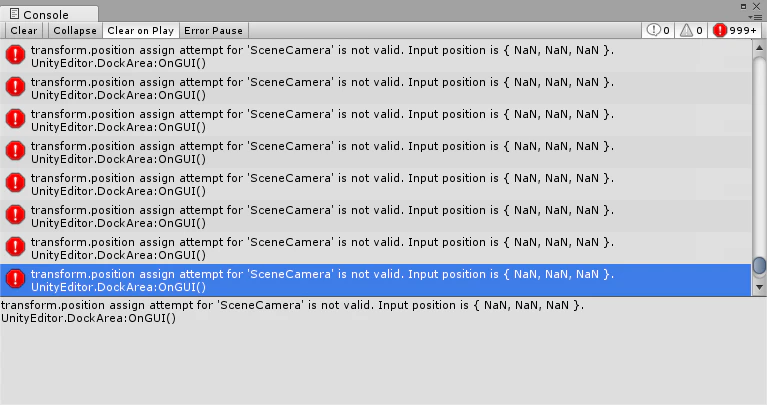This screenshot has width=767, height=405.
Task: Click the Clear button
Action: point(24,30)
